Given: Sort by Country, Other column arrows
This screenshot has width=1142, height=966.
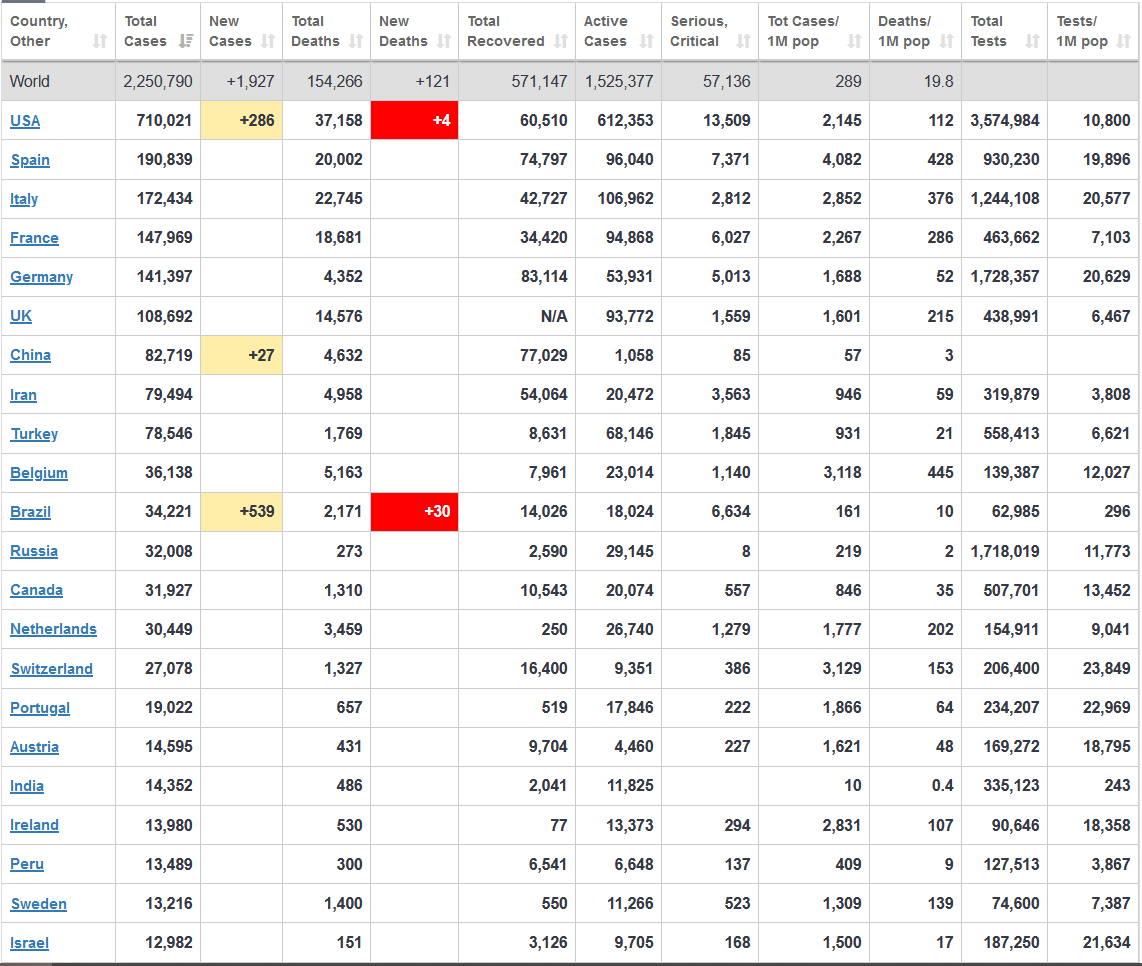Looking at the screenshot, I should (x=100, y=42).
